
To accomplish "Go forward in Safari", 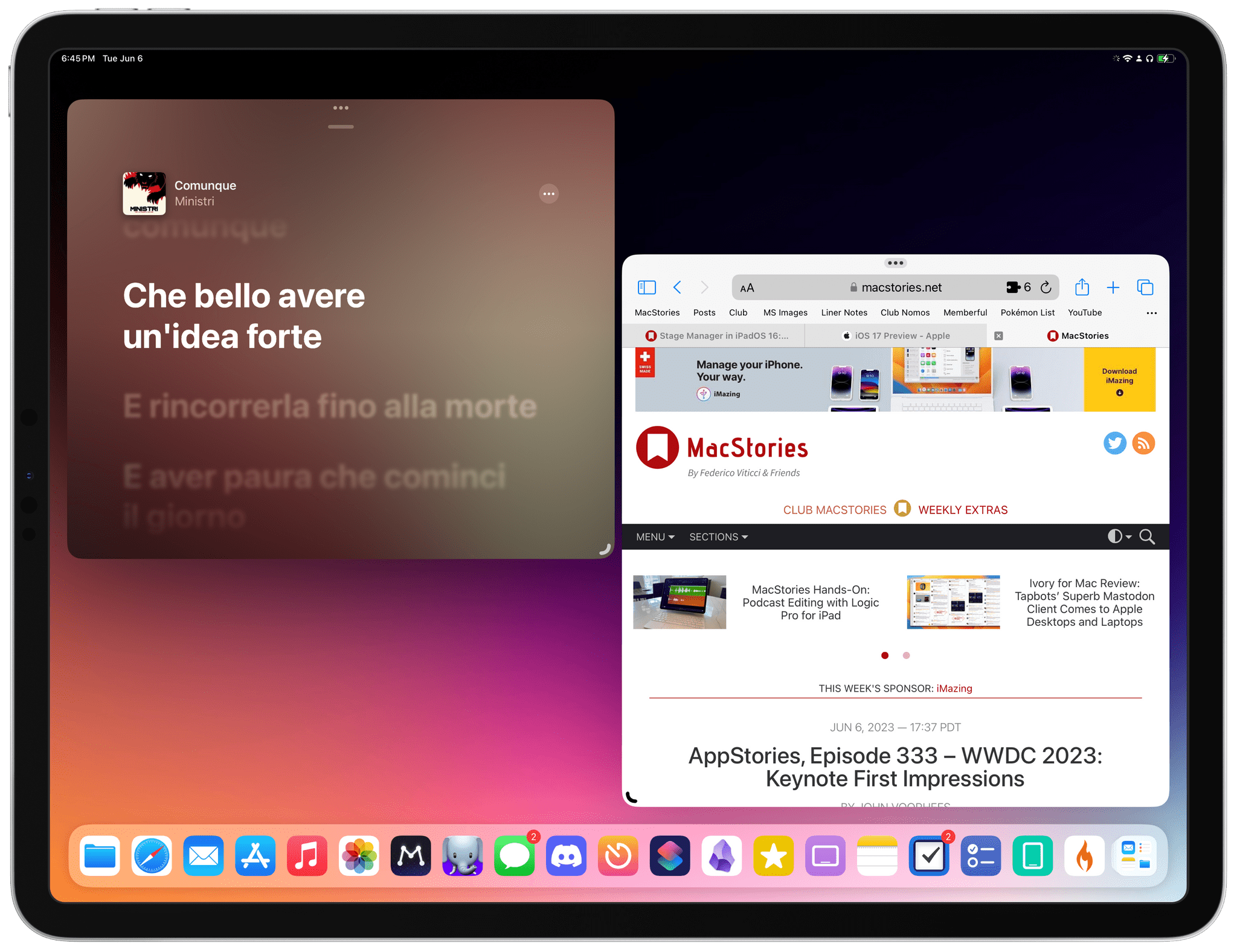I will click(x=704, y=288).
